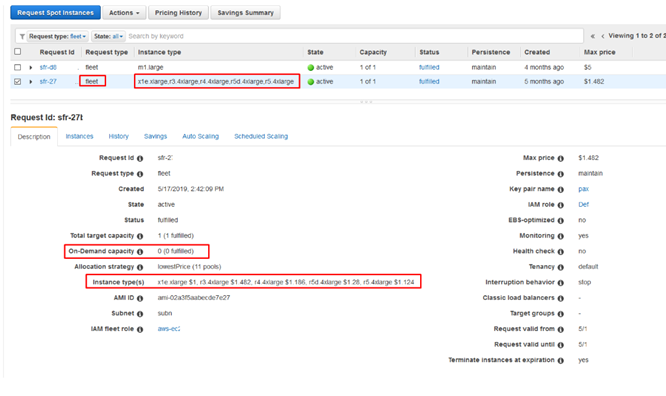The height and width of the screenshot is (396, 666).
Task: Click info icon beside Subnet
Action: (x=140, y=314)
